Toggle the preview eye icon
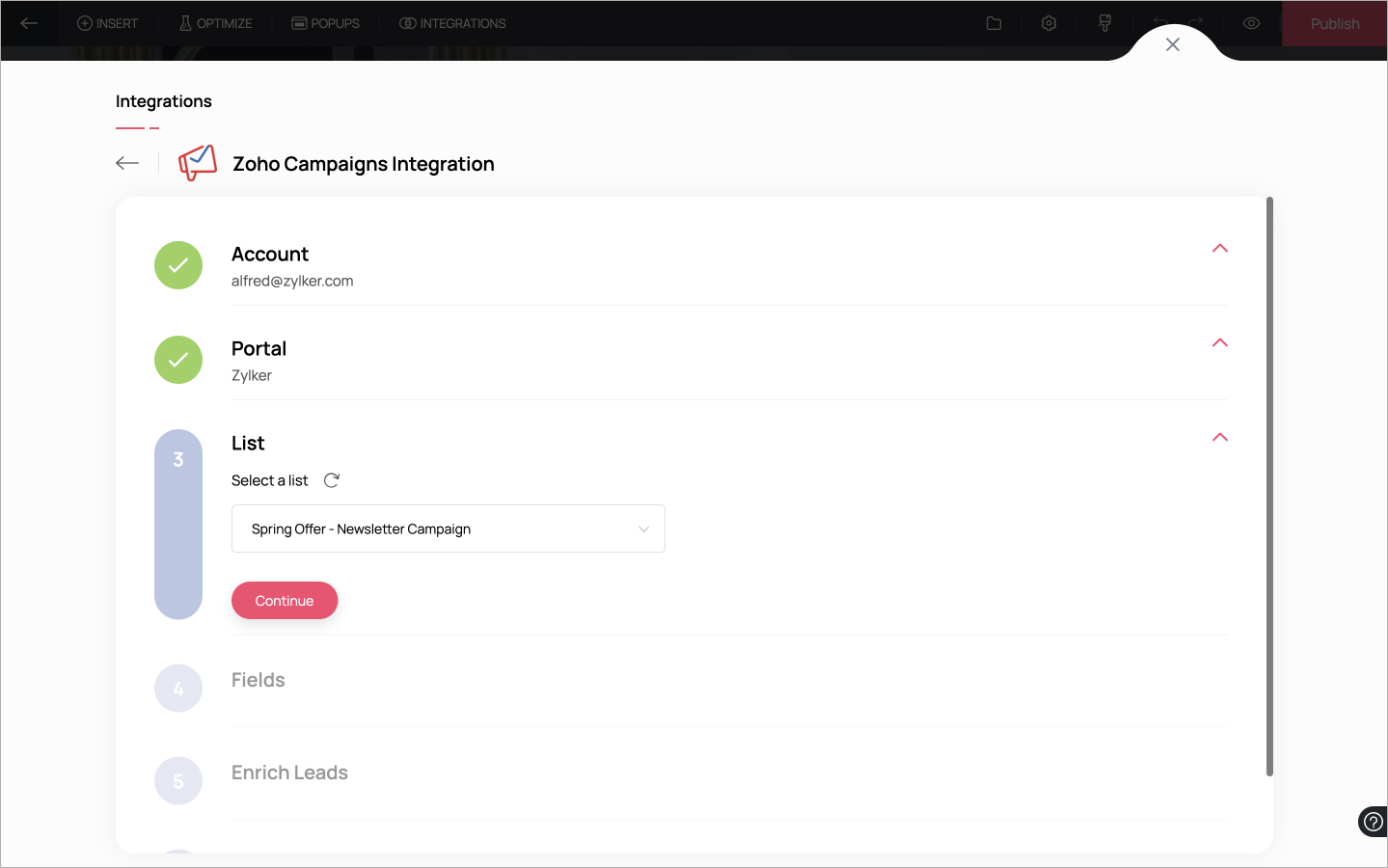The width and height of the screenshot is (1388, 868). coord(1251,23)
